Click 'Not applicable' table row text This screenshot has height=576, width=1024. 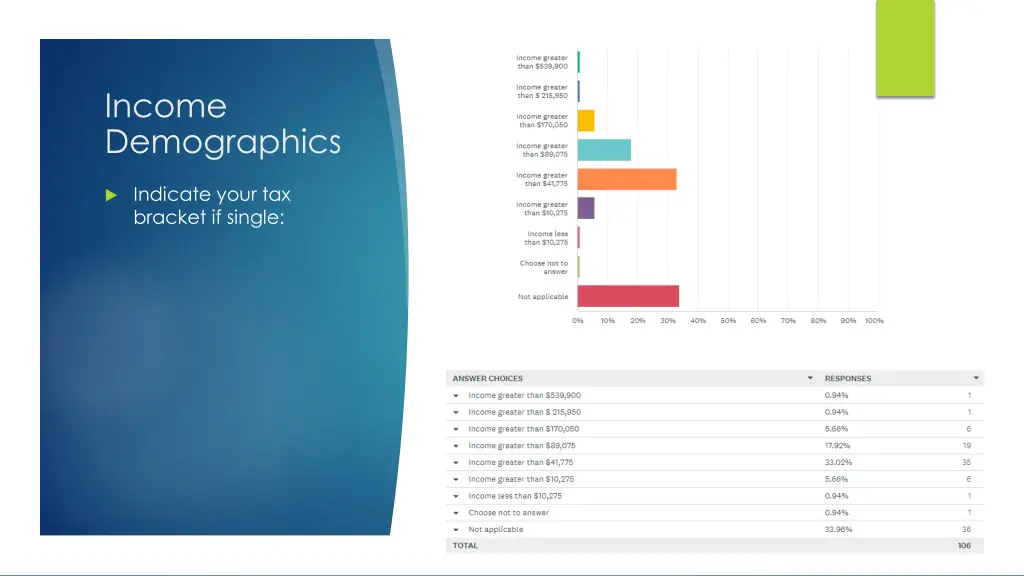click(x=495, y=529)
